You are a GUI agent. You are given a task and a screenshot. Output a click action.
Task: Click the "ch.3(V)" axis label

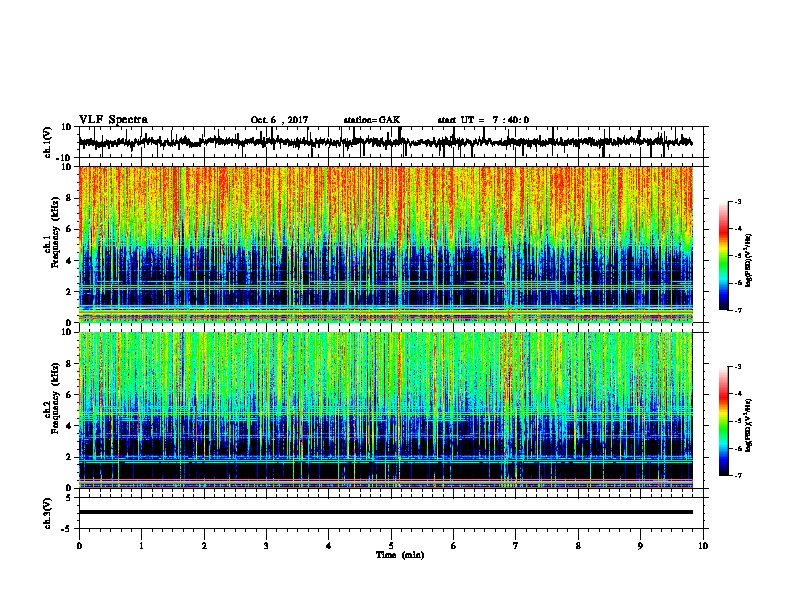pyautogui.click(x=48, y=513)
